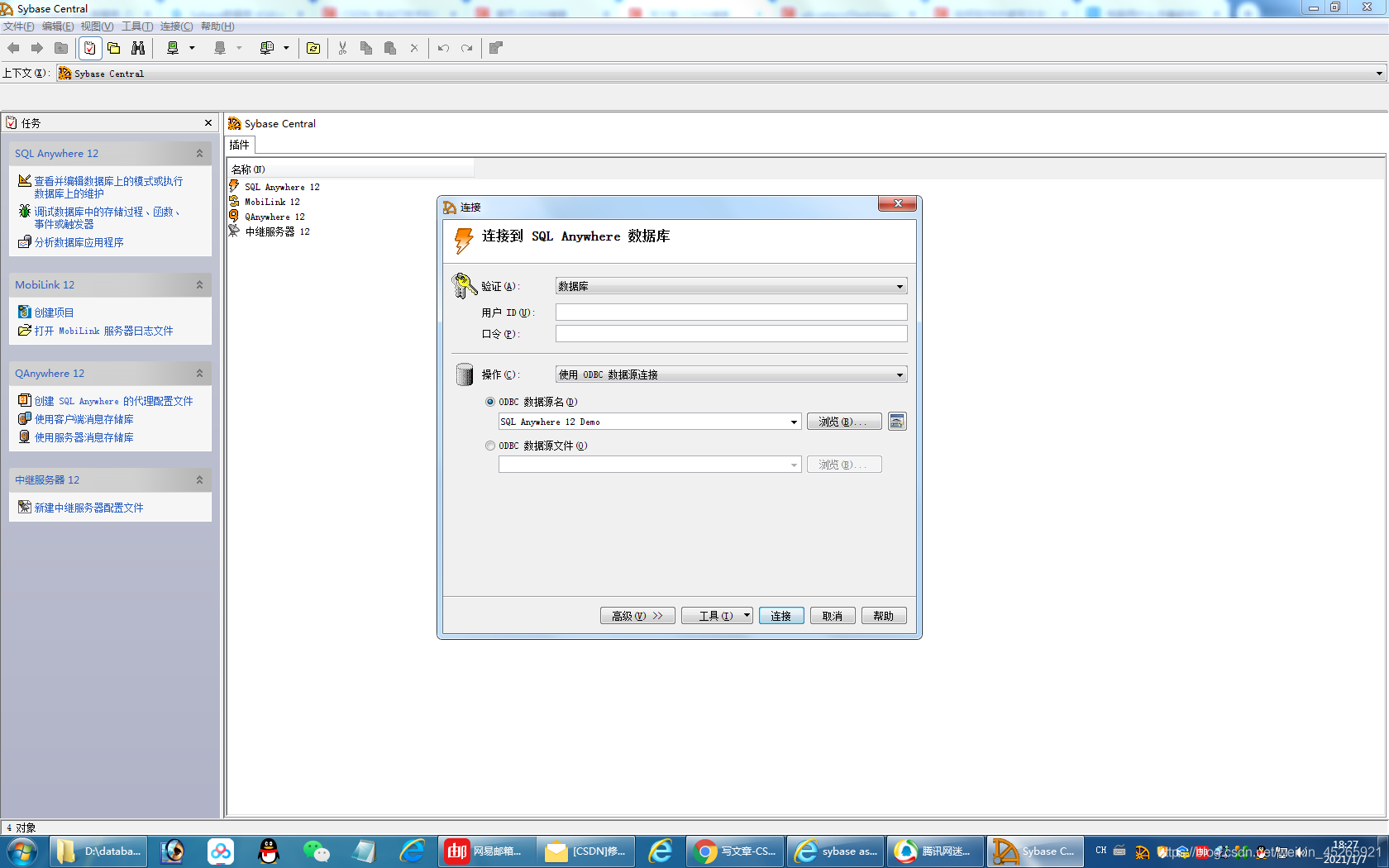This screenshot has width=1389, height=868.
Task: Click the Redo toolbar icon
Action: click(467, 48)
